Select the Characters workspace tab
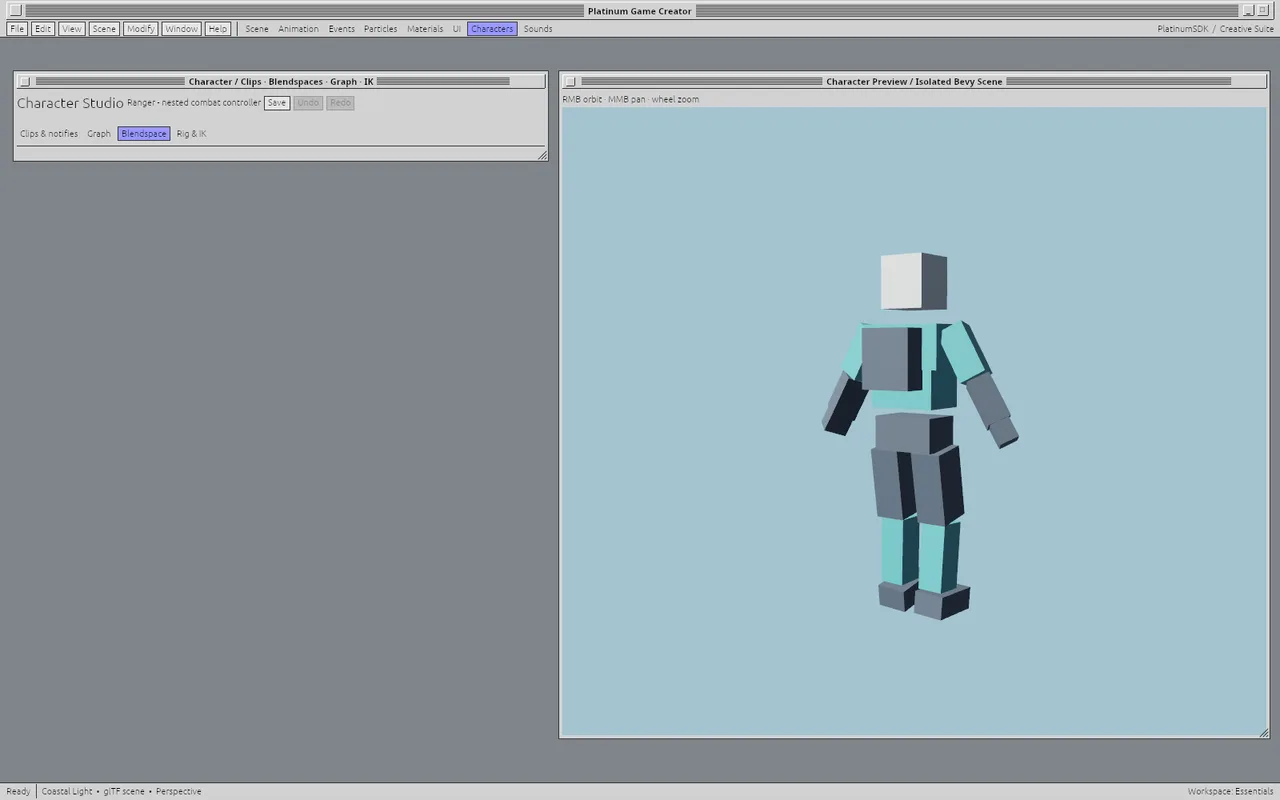 (492, 29)
